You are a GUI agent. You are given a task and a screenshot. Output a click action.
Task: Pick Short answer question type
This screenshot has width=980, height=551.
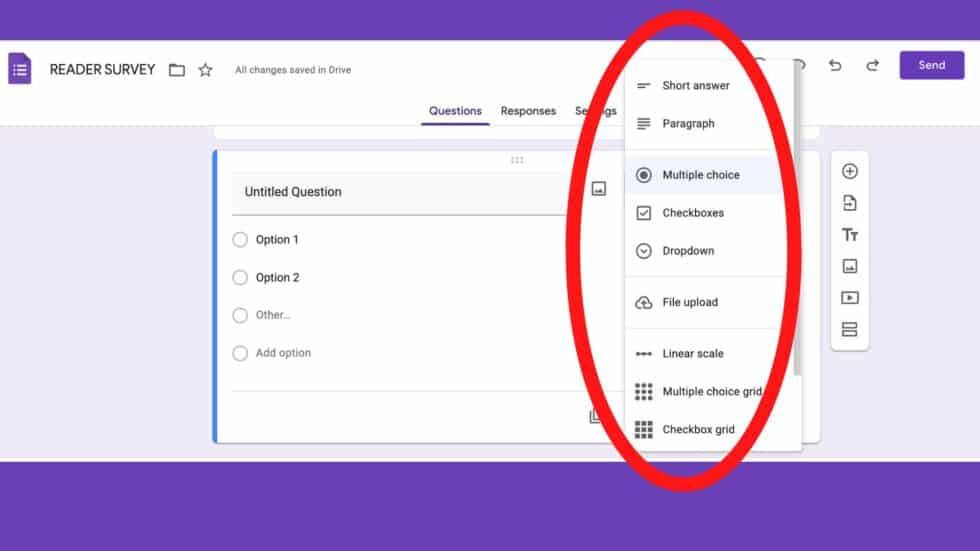coord(695,86)
